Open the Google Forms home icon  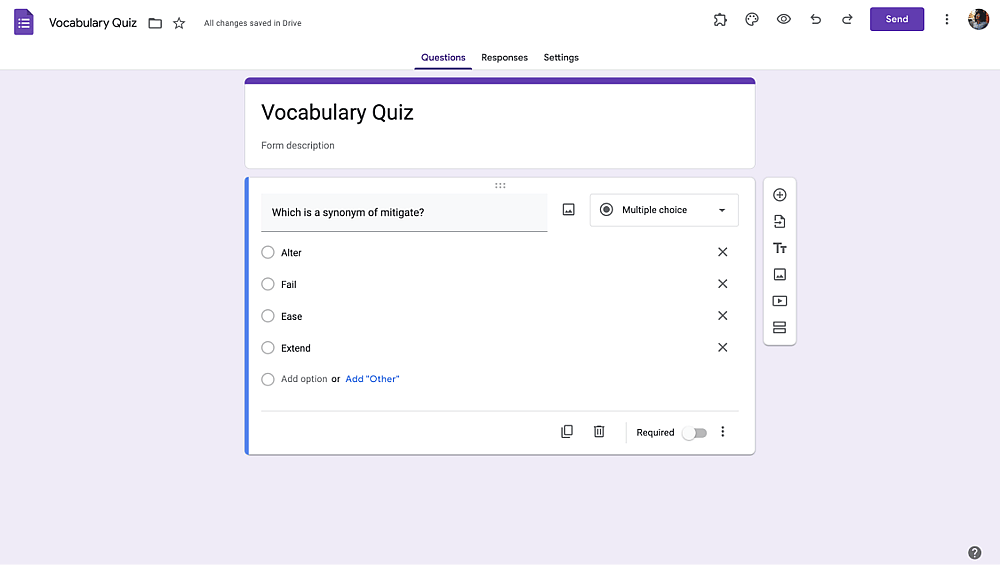24,22
